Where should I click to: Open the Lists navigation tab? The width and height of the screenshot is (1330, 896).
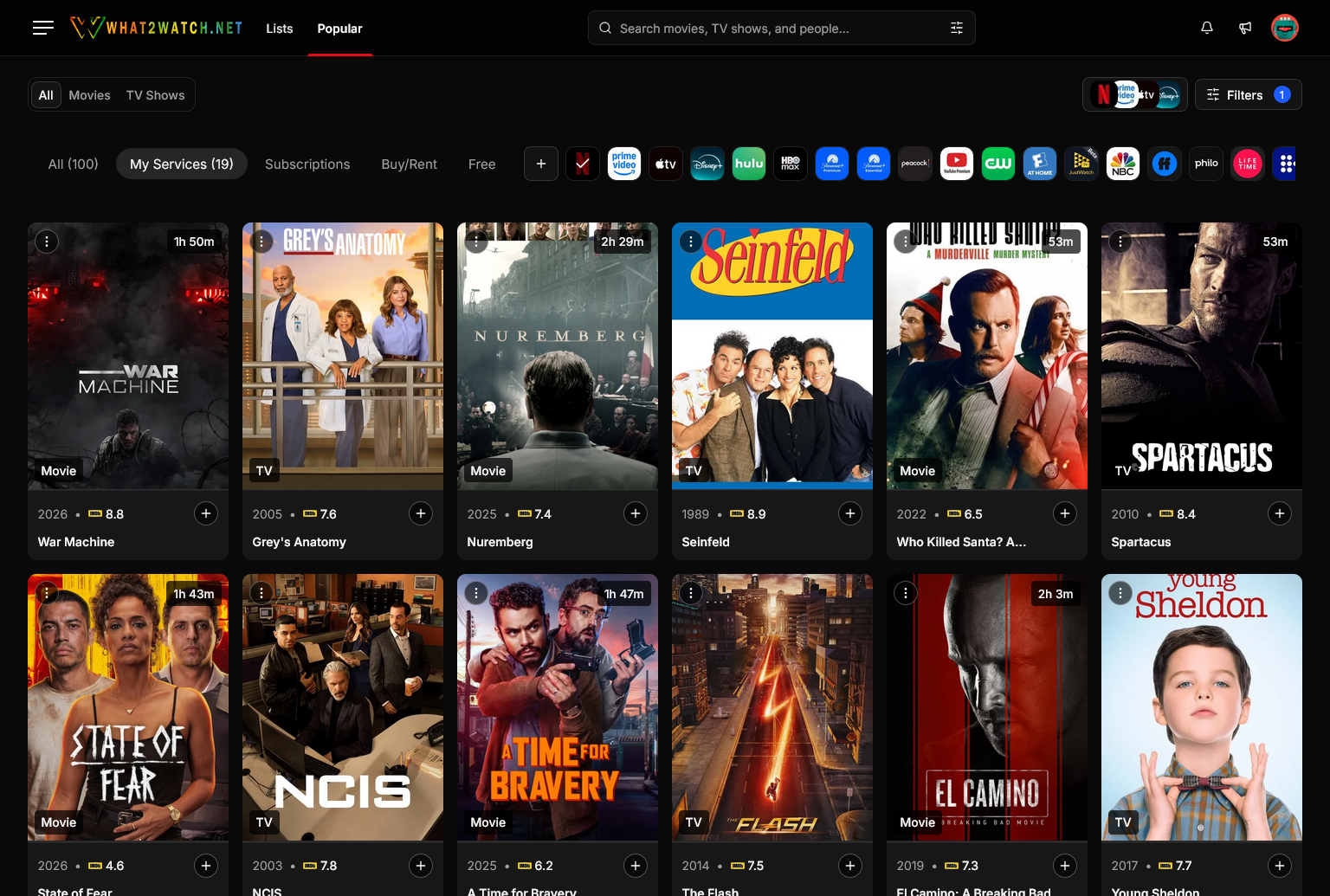pyautogui.click(x=279, y=29)
